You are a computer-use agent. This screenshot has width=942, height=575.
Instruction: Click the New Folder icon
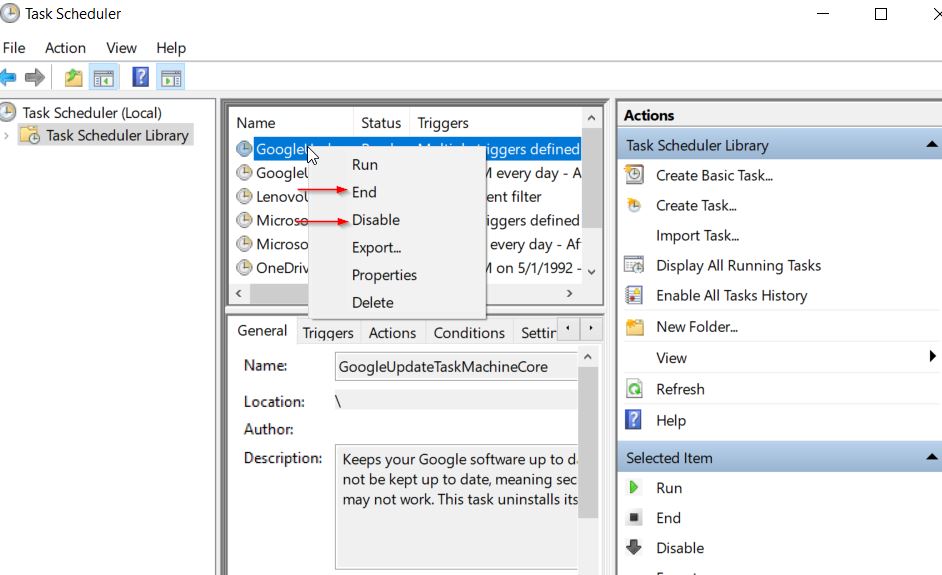pyautogui.click(x=634, y=327)
